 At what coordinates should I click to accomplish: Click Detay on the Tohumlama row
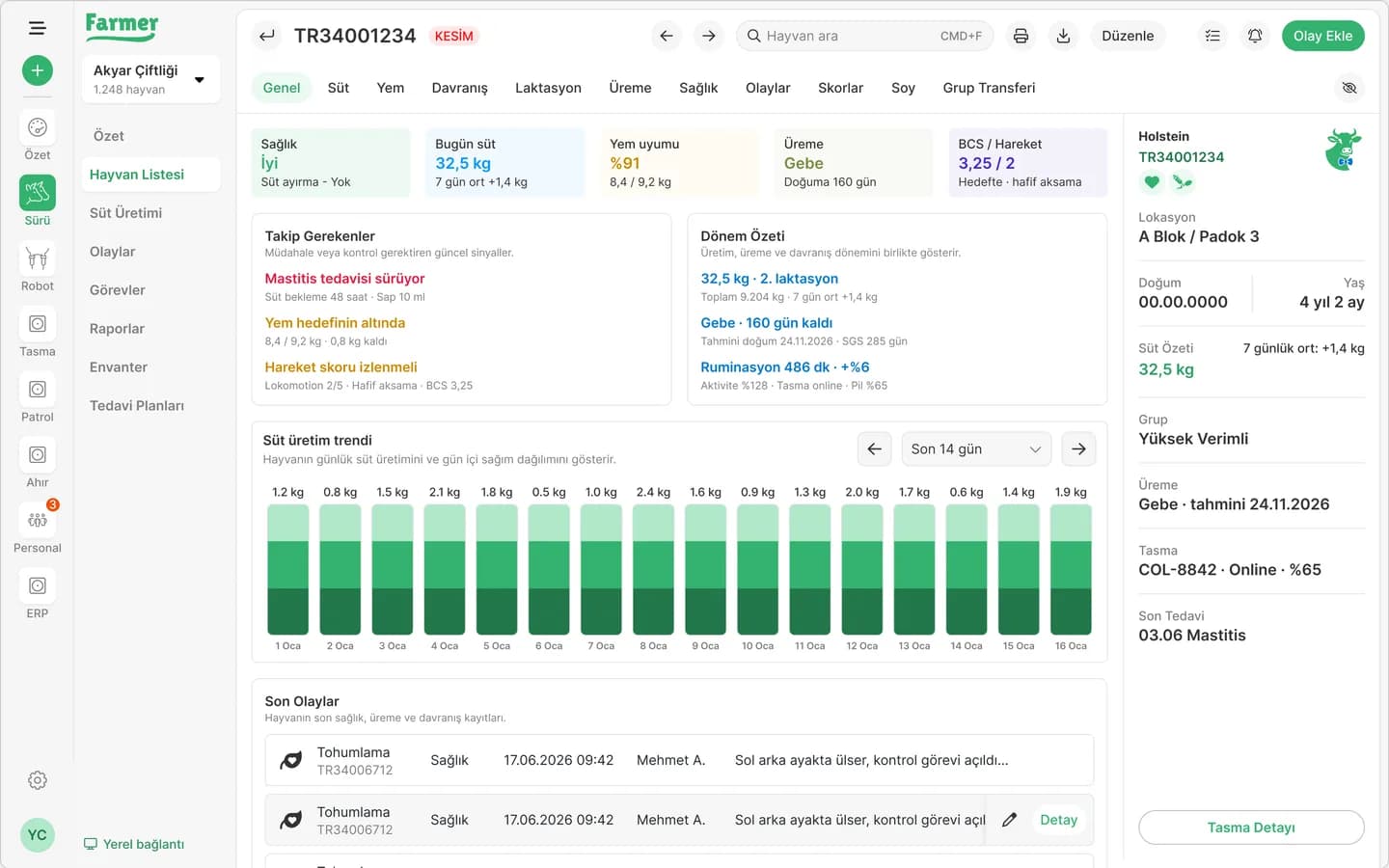click(1058, 820)
